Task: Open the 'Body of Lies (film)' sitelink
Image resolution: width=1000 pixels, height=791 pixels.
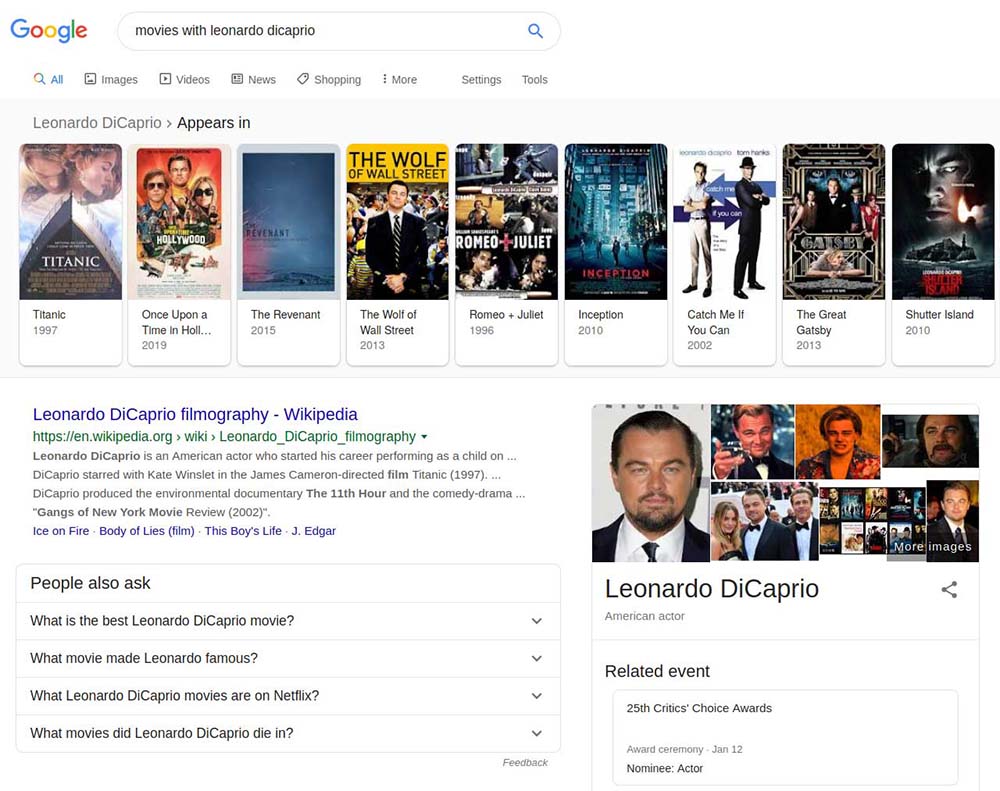Action: pos(147,531)
